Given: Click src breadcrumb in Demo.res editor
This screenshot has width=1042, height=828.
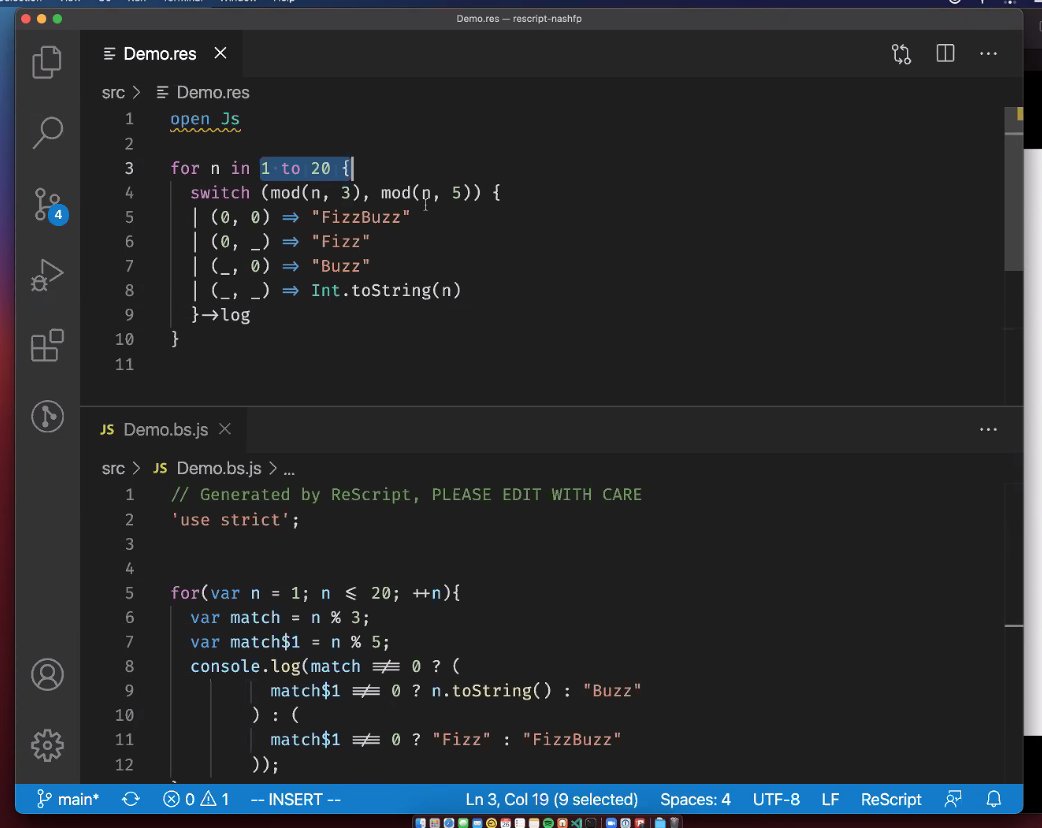Looking at the screenshot, I should pos(113,92).
